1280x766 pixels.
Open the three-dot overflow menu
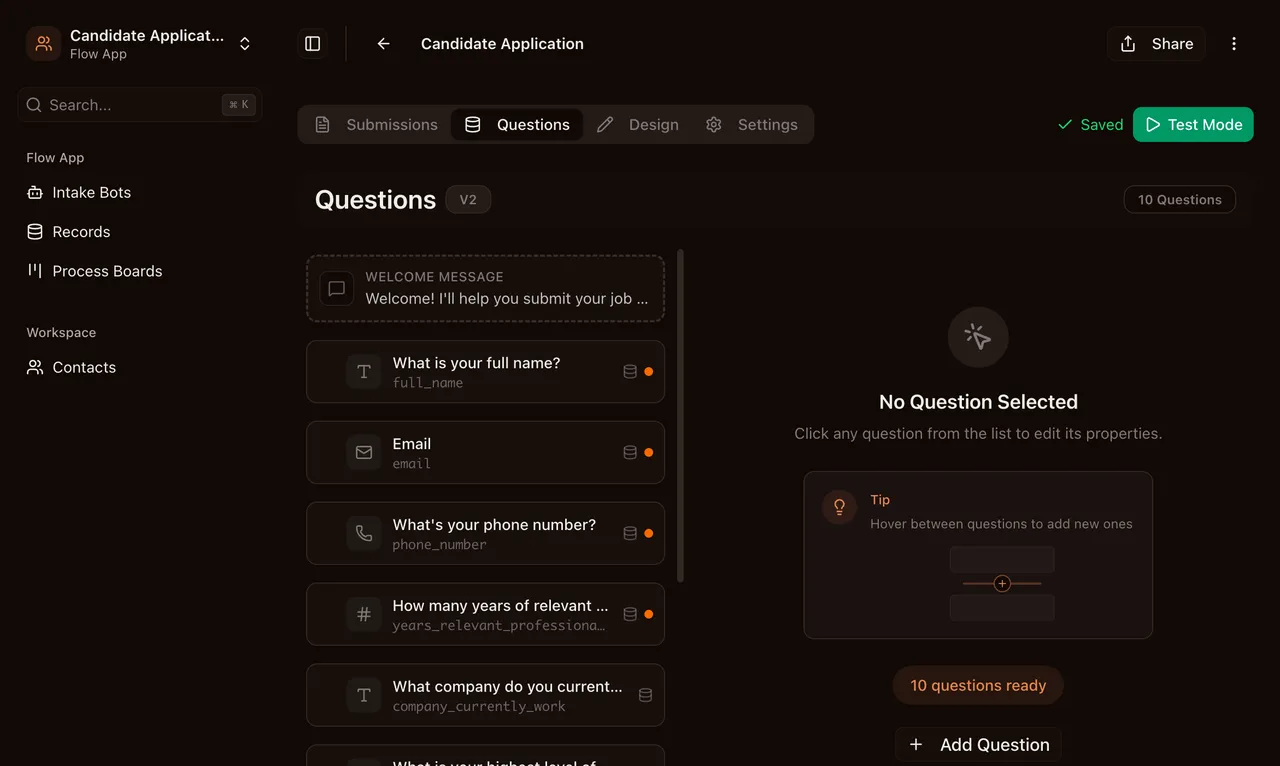point(1234,43)
